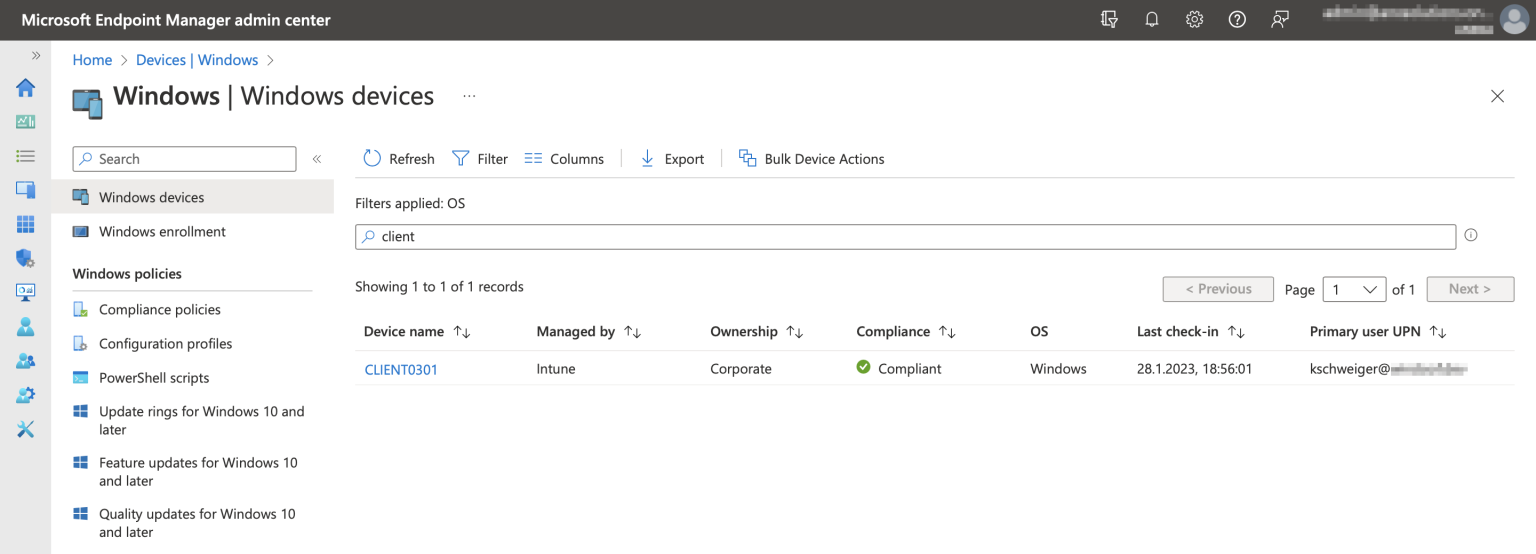Image resolution: width=1536 pixels, height=554 pixels.
Task: Click the Home breadcrumb link
Action: (x=92, y=60)
